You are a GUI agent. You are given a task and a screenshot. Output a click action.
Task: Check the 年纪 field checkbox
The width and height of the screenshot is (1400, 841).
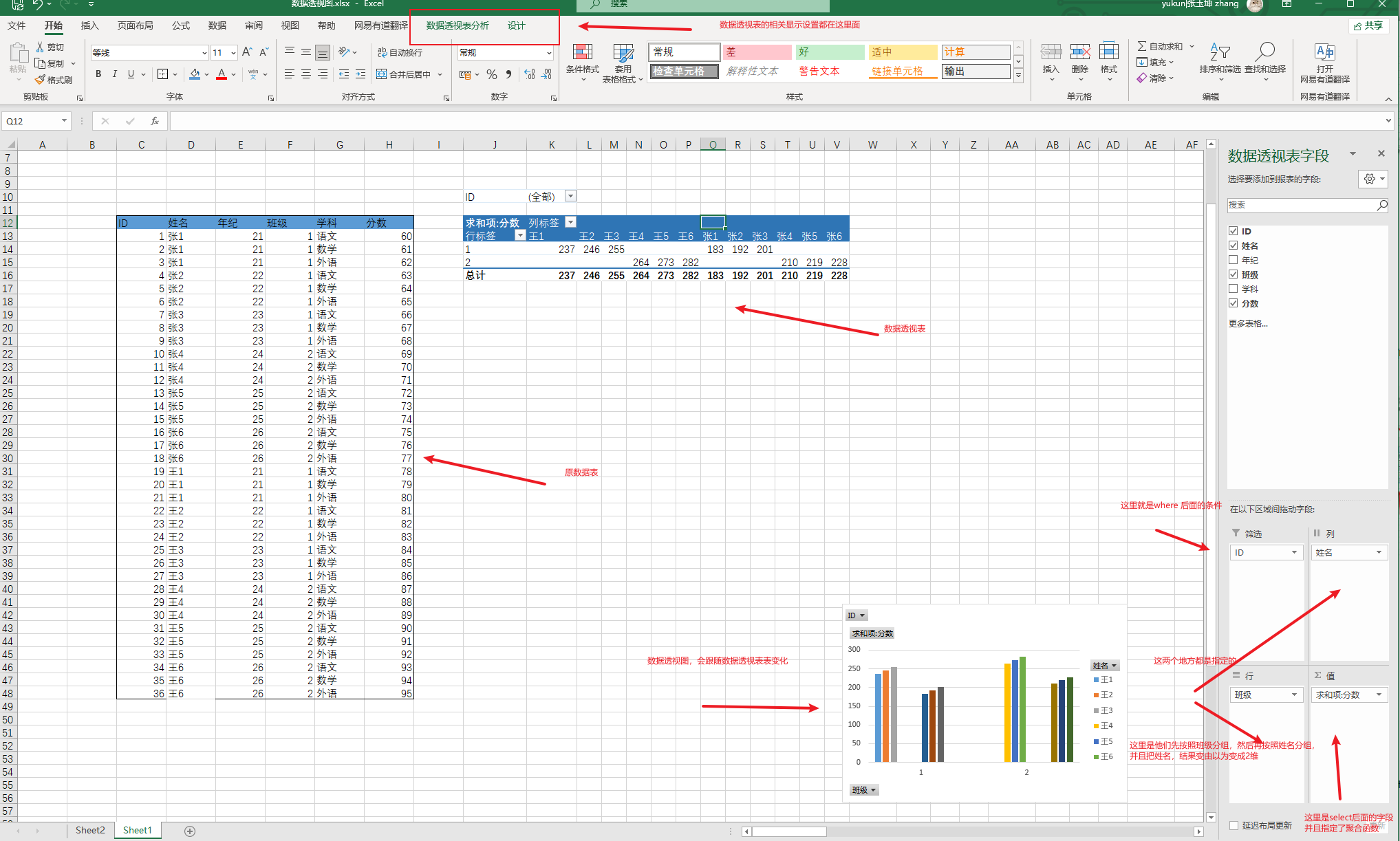(1234, 260)
